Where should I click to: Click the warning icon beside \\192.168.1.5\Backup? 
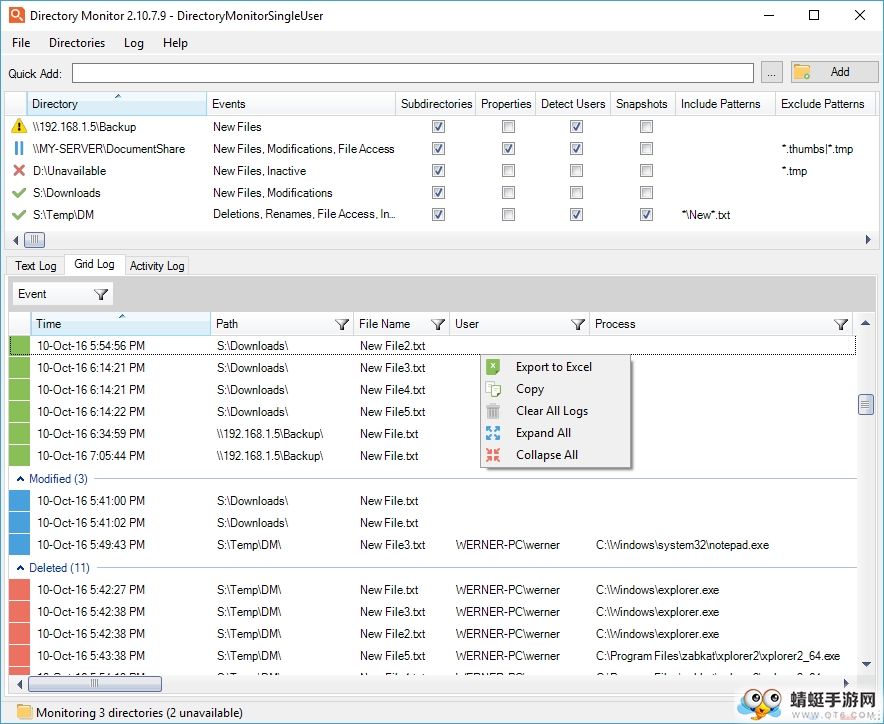[x=19, y=126]
